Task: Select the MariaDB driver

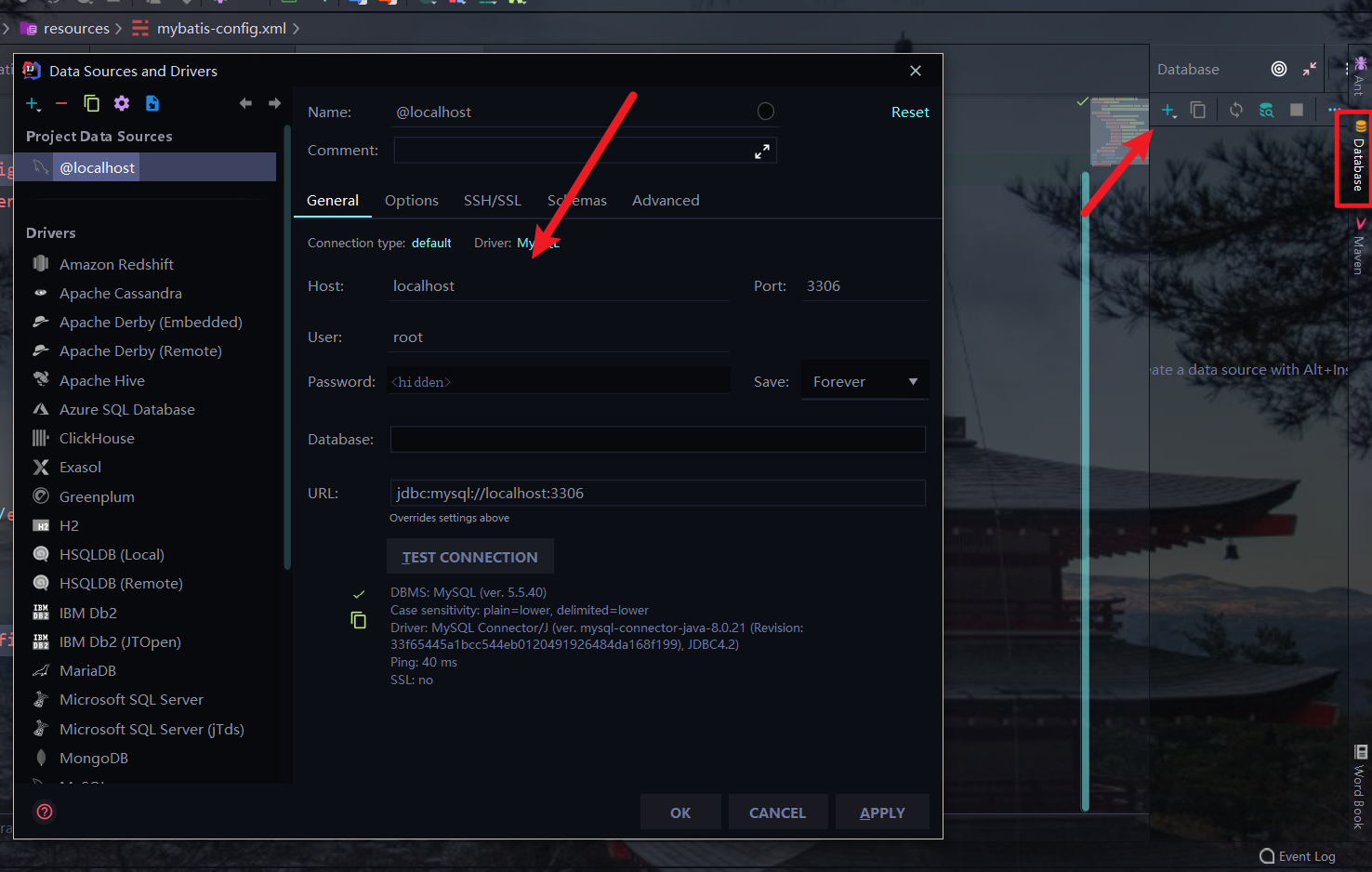Action: click(87, 670)
